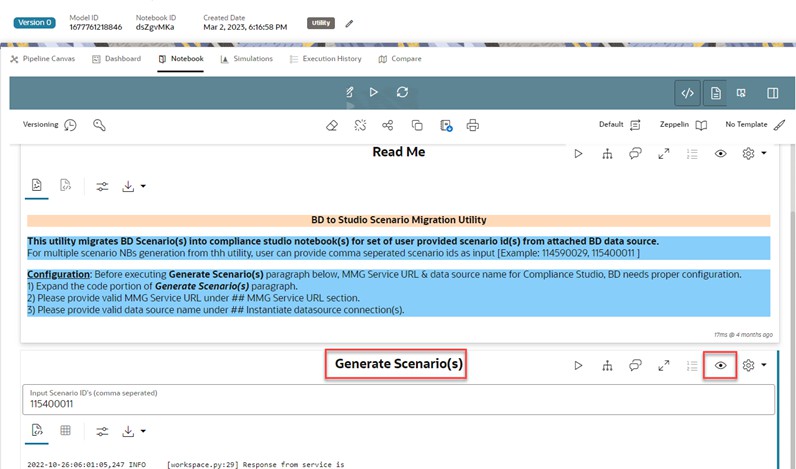Viewport: 796px width, 469px height.
Task: Run the Generate Scenario(s) paragraph
Action: point(578,365)
